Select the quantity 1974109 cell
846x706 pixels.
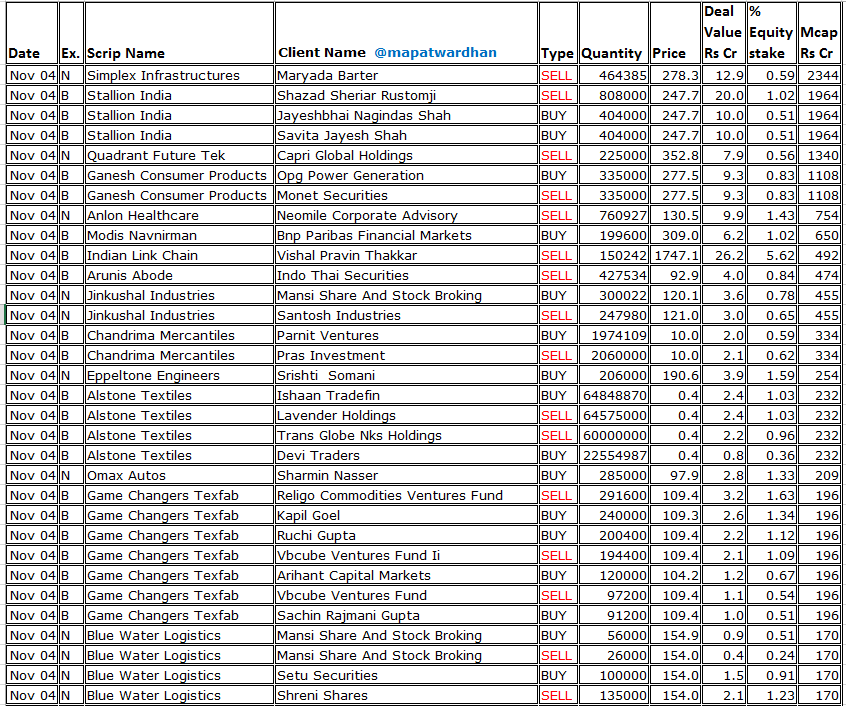pos(613,335)
